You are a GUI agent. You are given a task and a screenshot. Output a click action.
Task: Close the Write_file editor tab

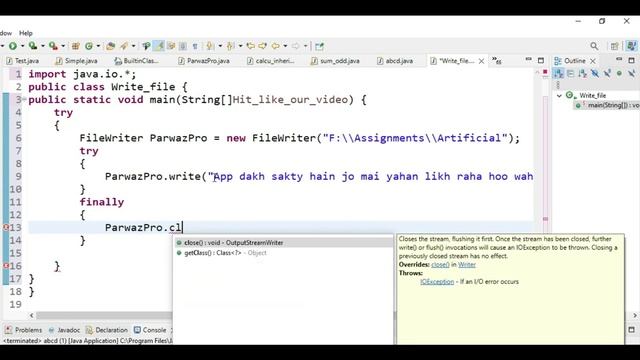[x=482, y=61]
